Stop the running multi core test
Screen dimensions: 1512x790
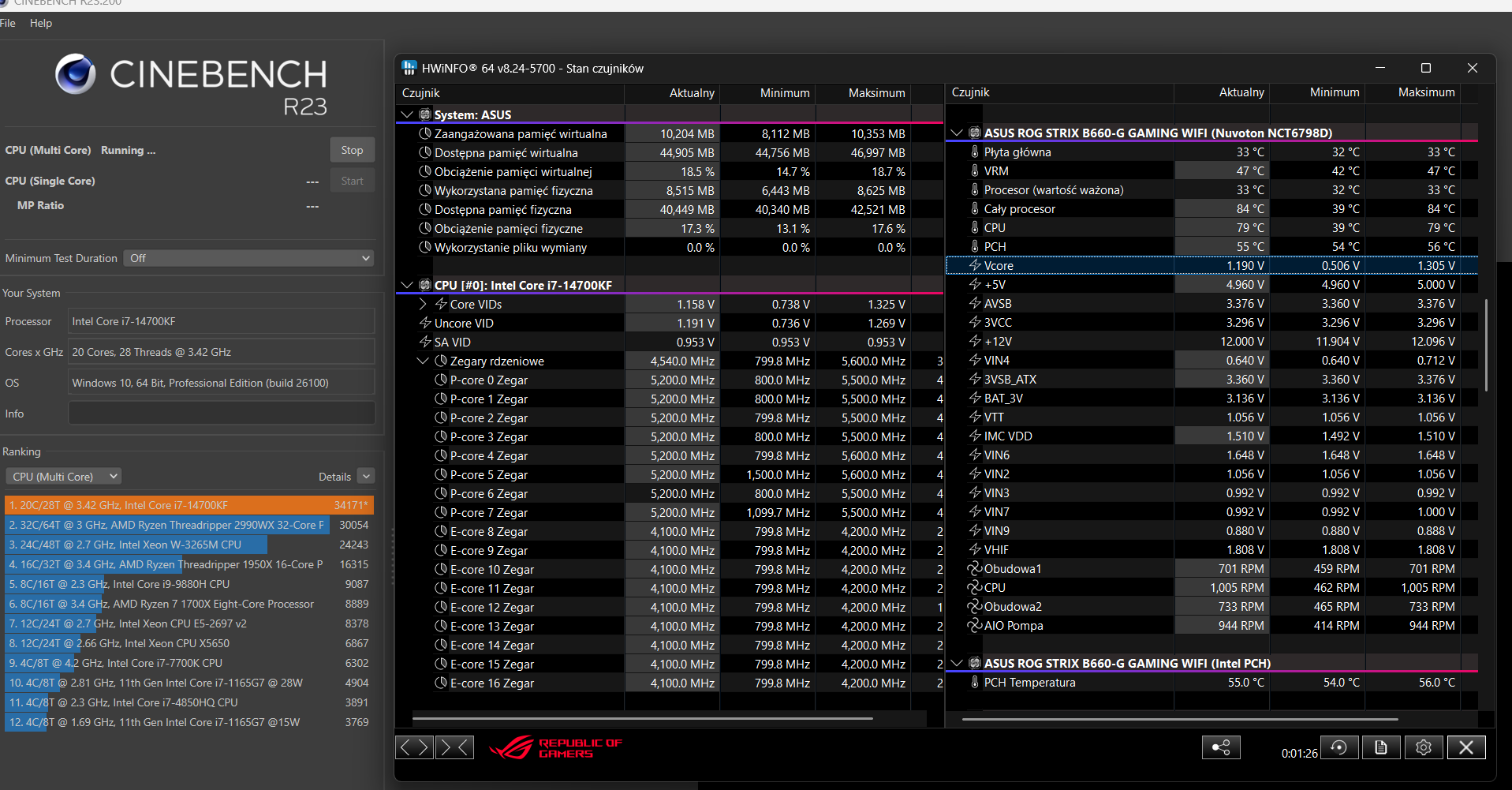coord(352,150)
